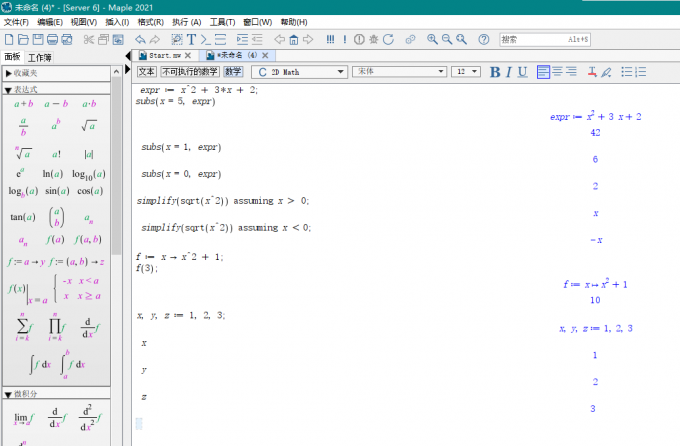Screen dimensions: 680x446
Task: Go forward with the right arrow icon
Action: point(308,39)
